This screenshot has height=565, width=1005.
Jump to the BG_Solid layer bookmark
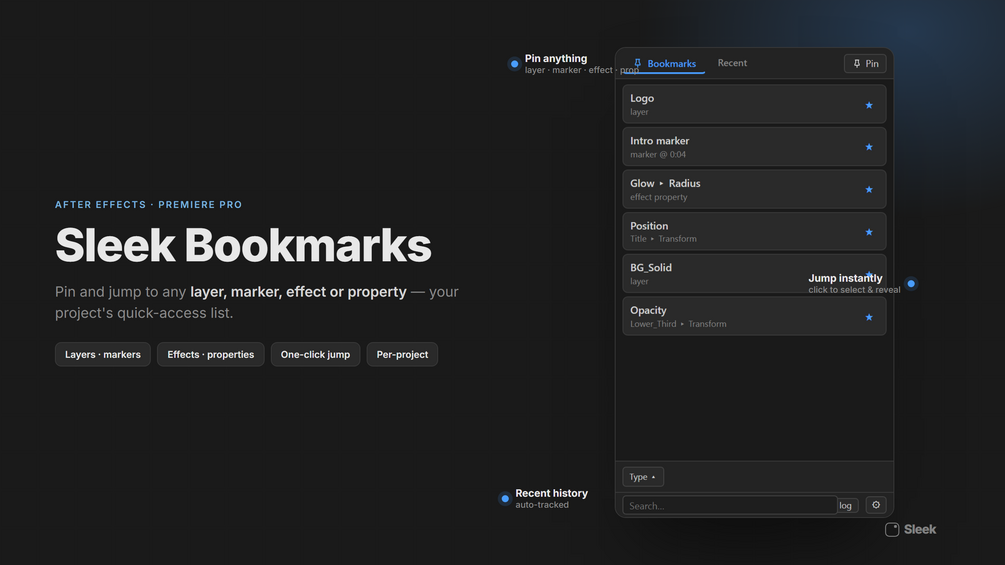tap(754, 274)
